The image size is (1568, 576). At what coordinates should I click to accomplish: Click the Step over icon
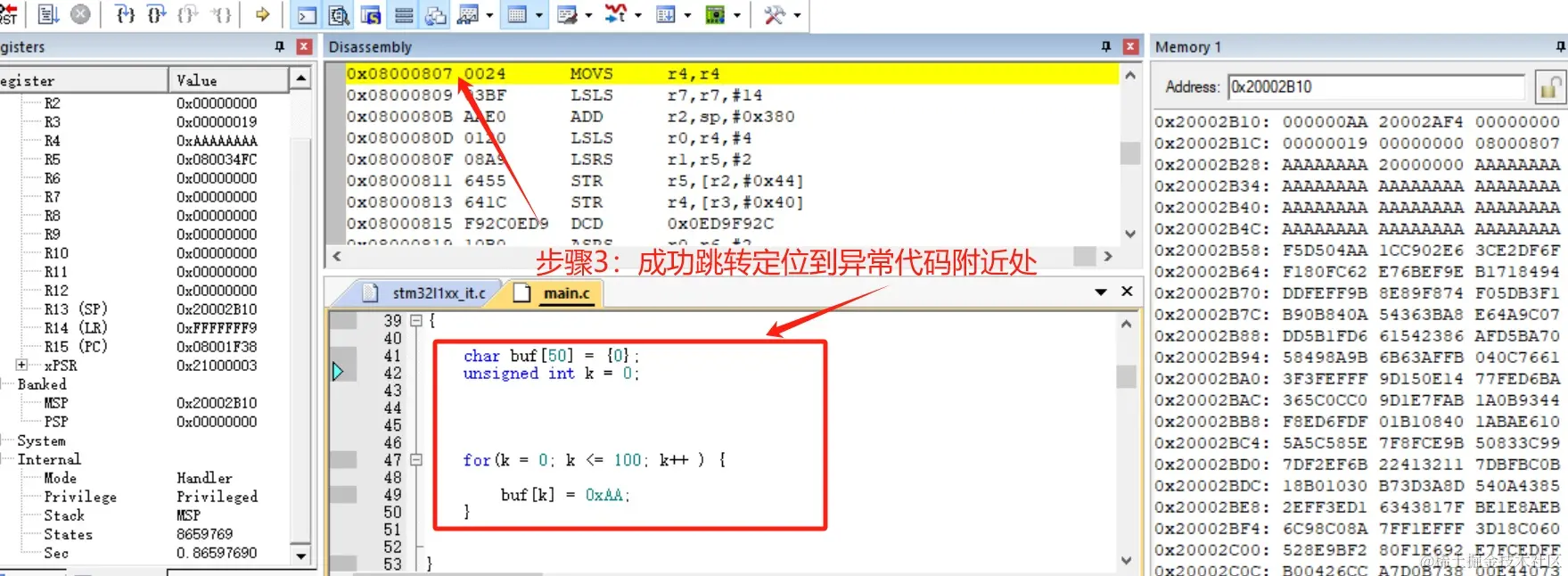pyautogui.click(x=156, y=14)
